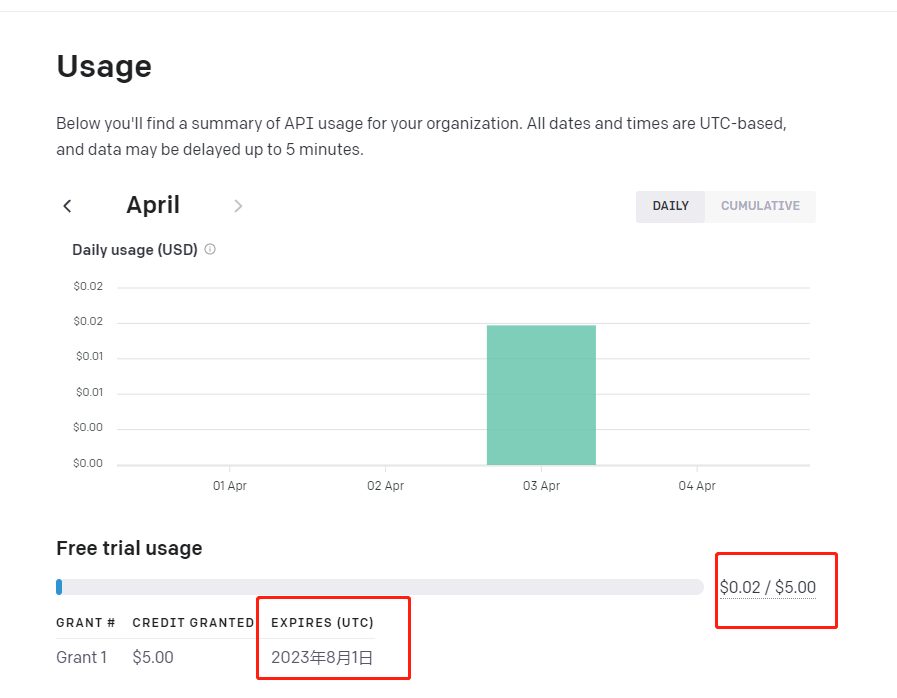
Task: Select the Grant 1 row cell
Action: click(82, 657)
